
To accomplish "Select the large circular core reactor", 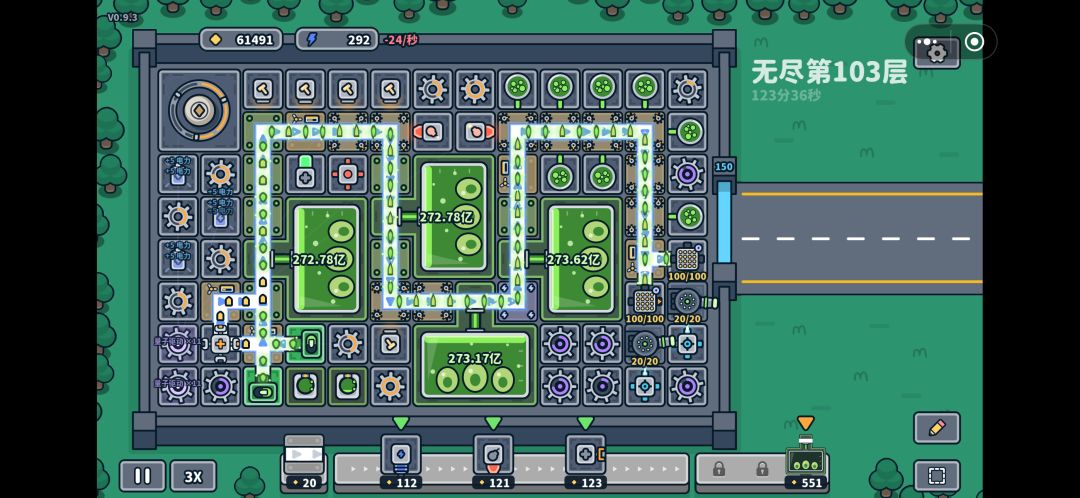I will click(x=199, y=110).
